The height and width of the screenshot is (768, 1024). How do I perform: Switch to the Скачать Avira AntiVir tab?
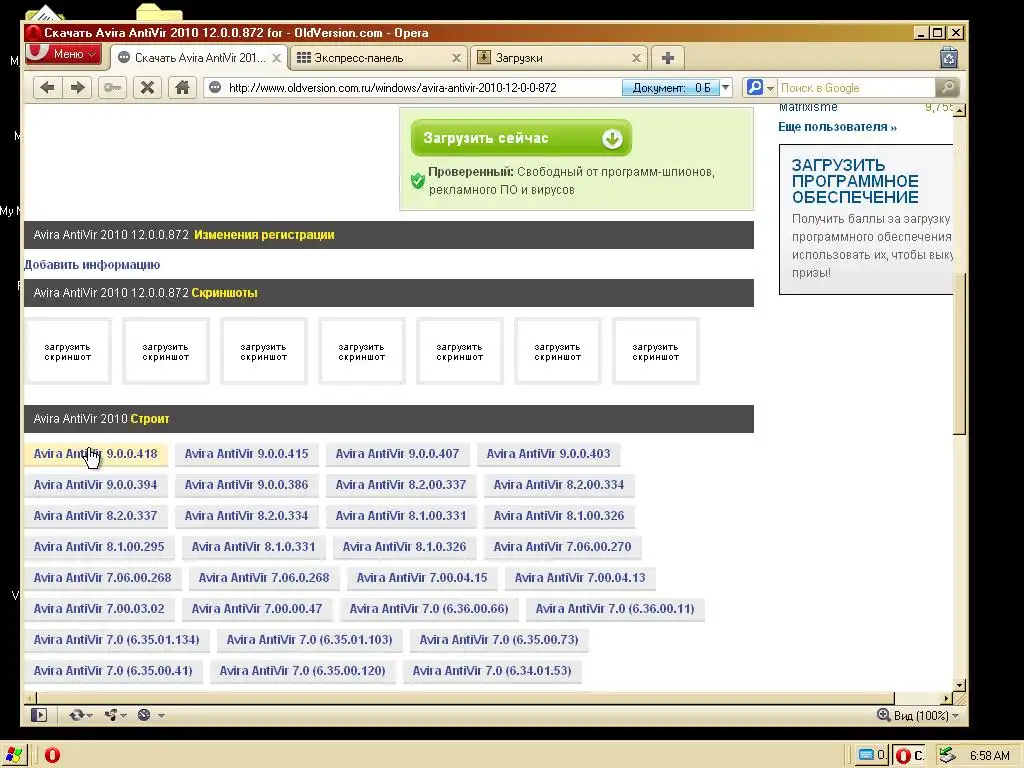tap(199, 58)
